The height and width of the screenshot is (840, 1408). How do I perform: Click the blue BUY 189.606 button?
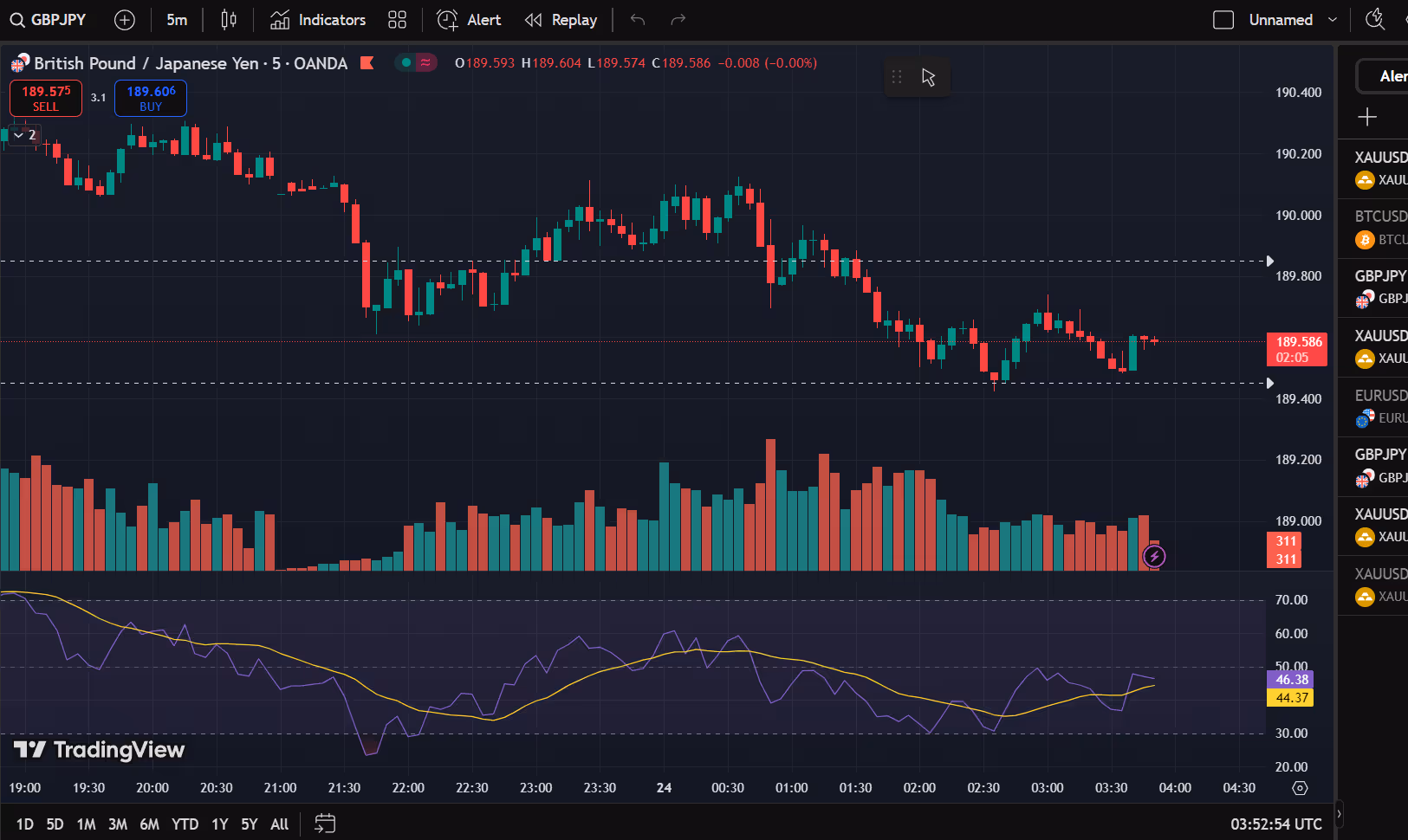[x=151, y=98]
